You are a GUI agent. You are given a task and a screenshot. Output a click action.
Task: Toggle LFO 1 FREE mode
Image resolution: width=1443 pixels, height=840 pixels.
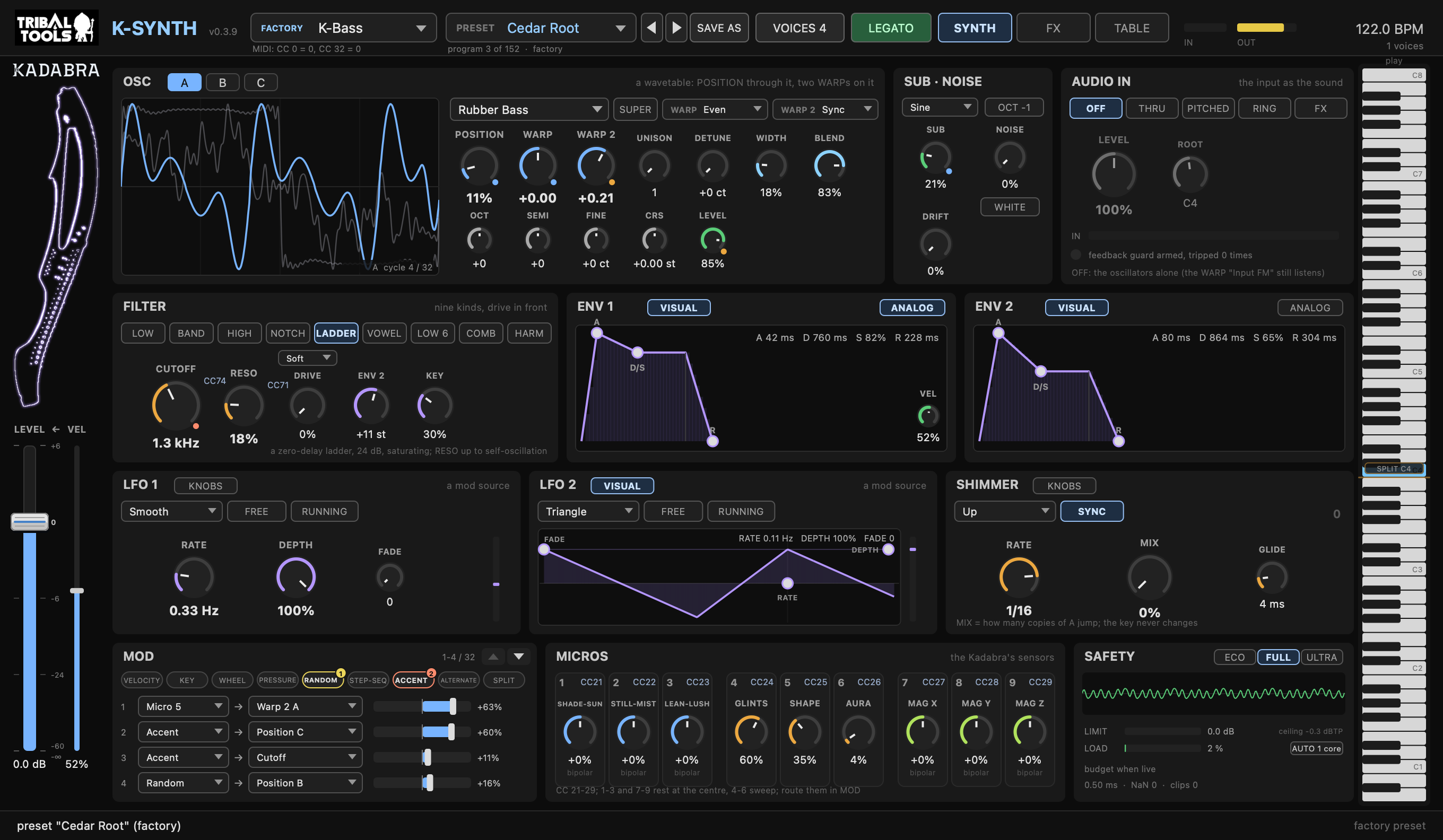click(256, 511)
